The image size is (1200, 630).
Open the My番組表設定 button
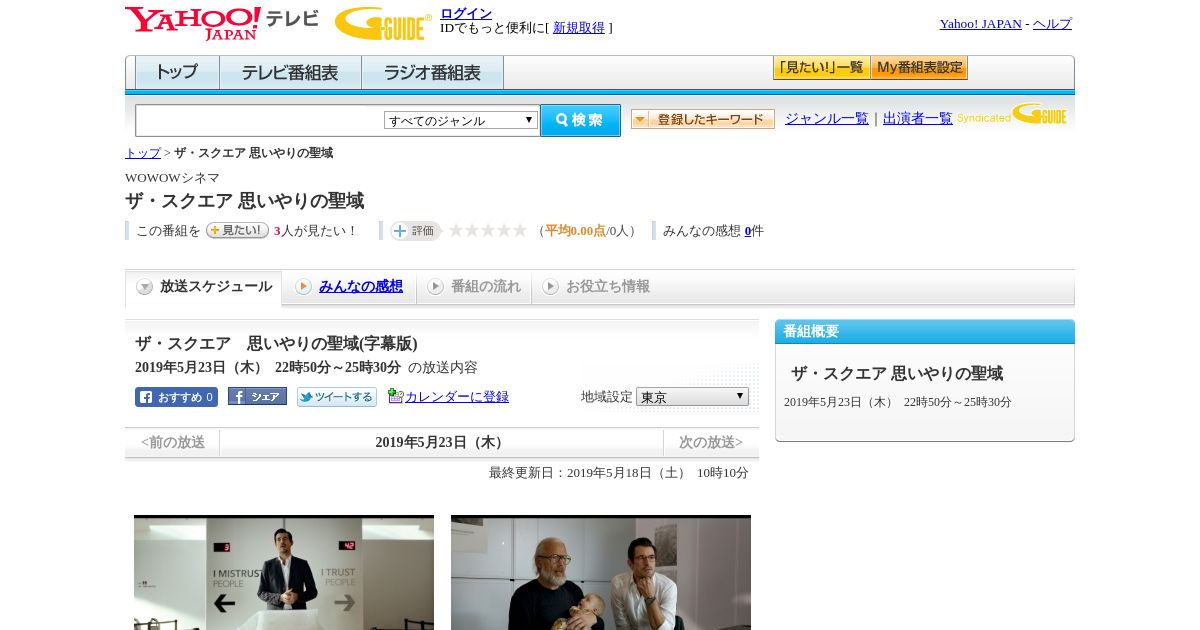click(x=919, y=68)
